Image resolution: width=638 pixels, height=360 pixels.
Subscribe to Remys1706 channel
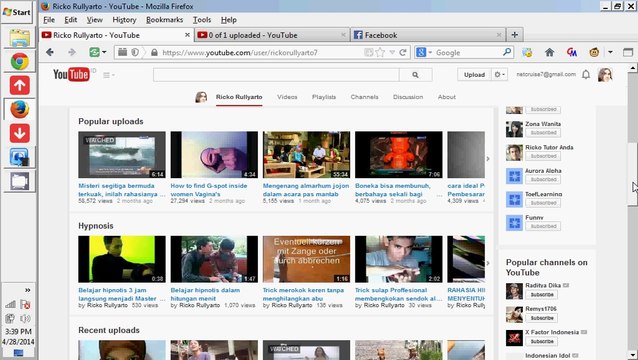[542, 318]
